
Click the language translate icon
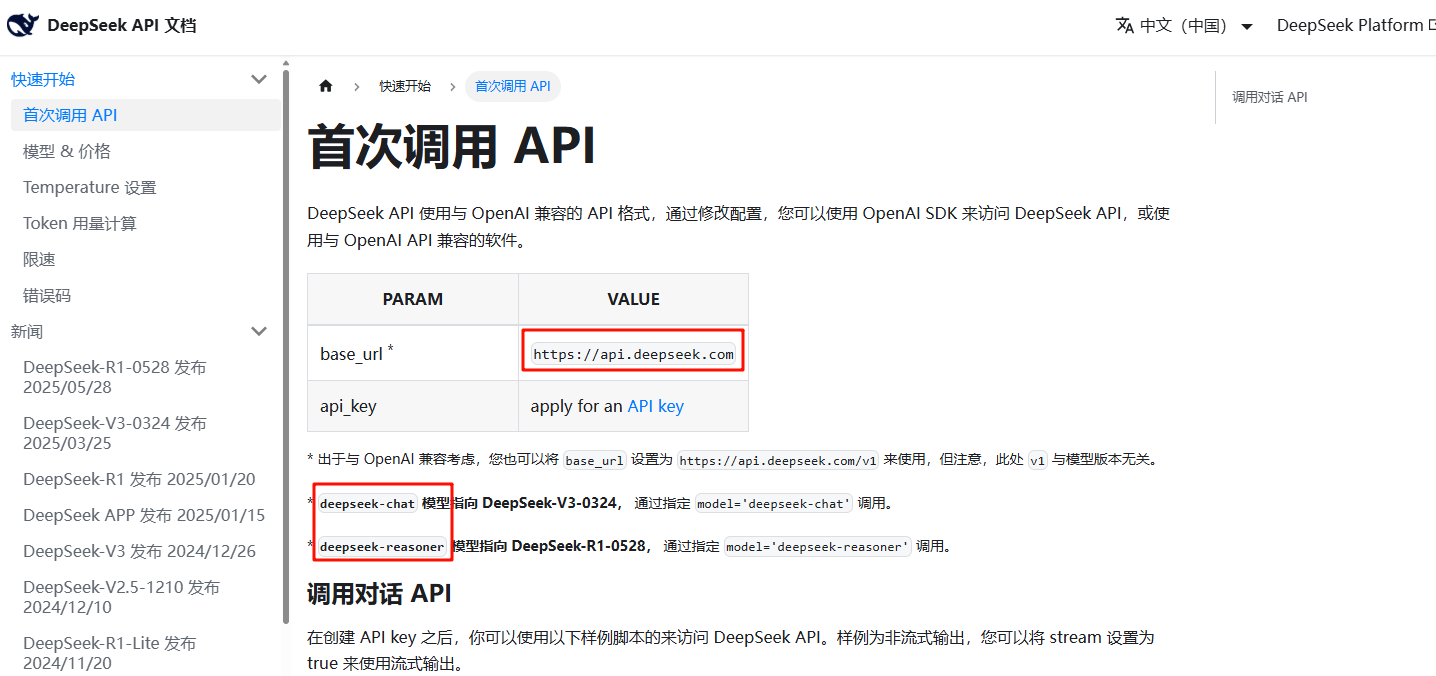(x=1125, y=25)
